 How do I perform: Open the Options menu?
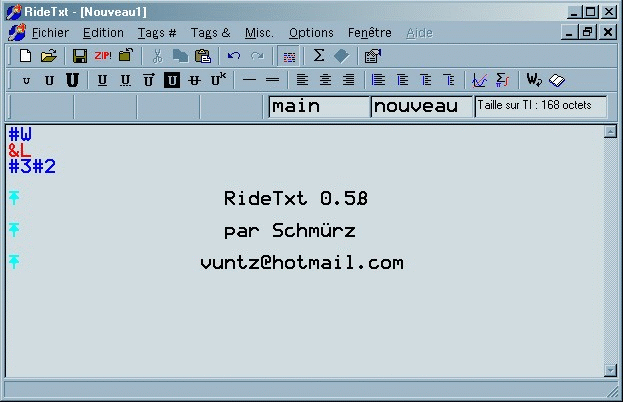pyautogui.click(x=311, y=33)
